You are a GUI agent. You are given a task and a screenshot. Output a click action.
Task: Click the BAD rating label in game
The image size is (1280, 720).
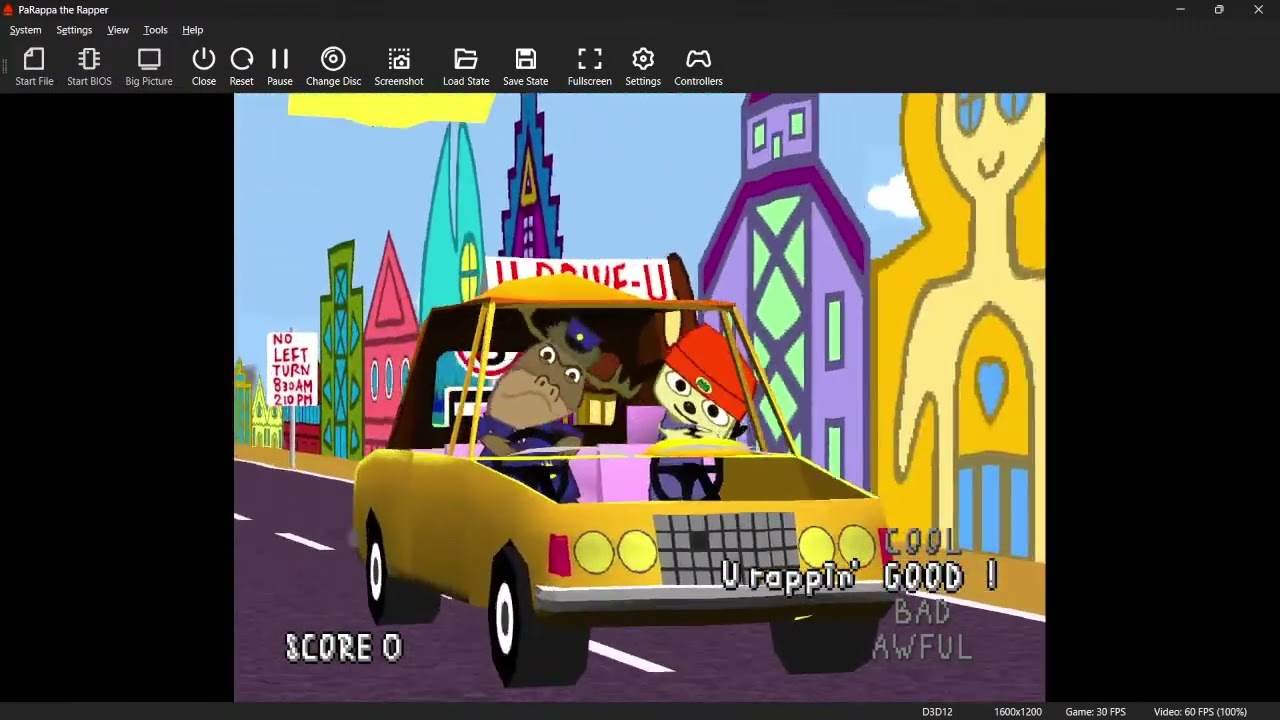click(x=922, y=611)
